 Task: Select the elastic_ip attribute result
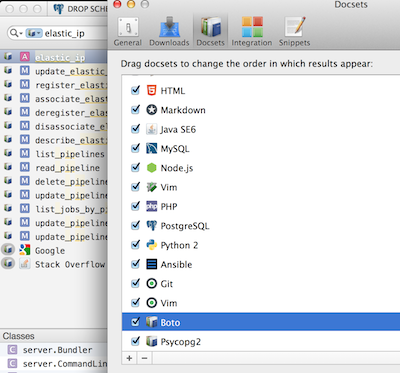click(53, 57)
